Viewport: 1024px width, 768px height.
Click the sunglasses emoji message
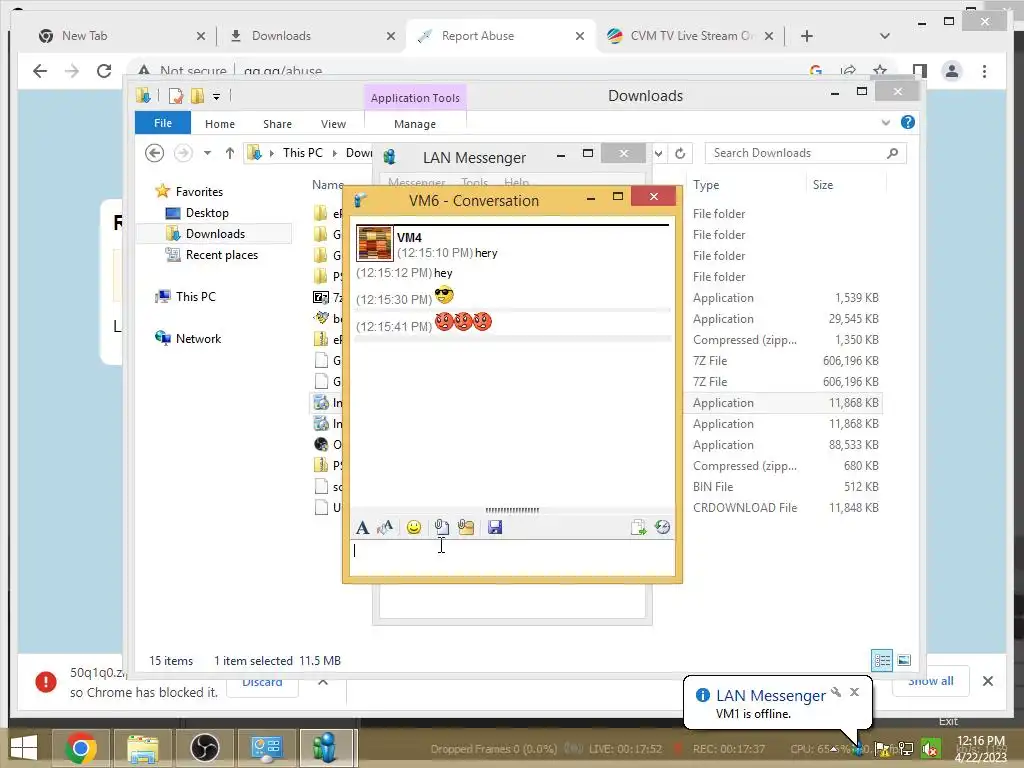tap(444, 296)
